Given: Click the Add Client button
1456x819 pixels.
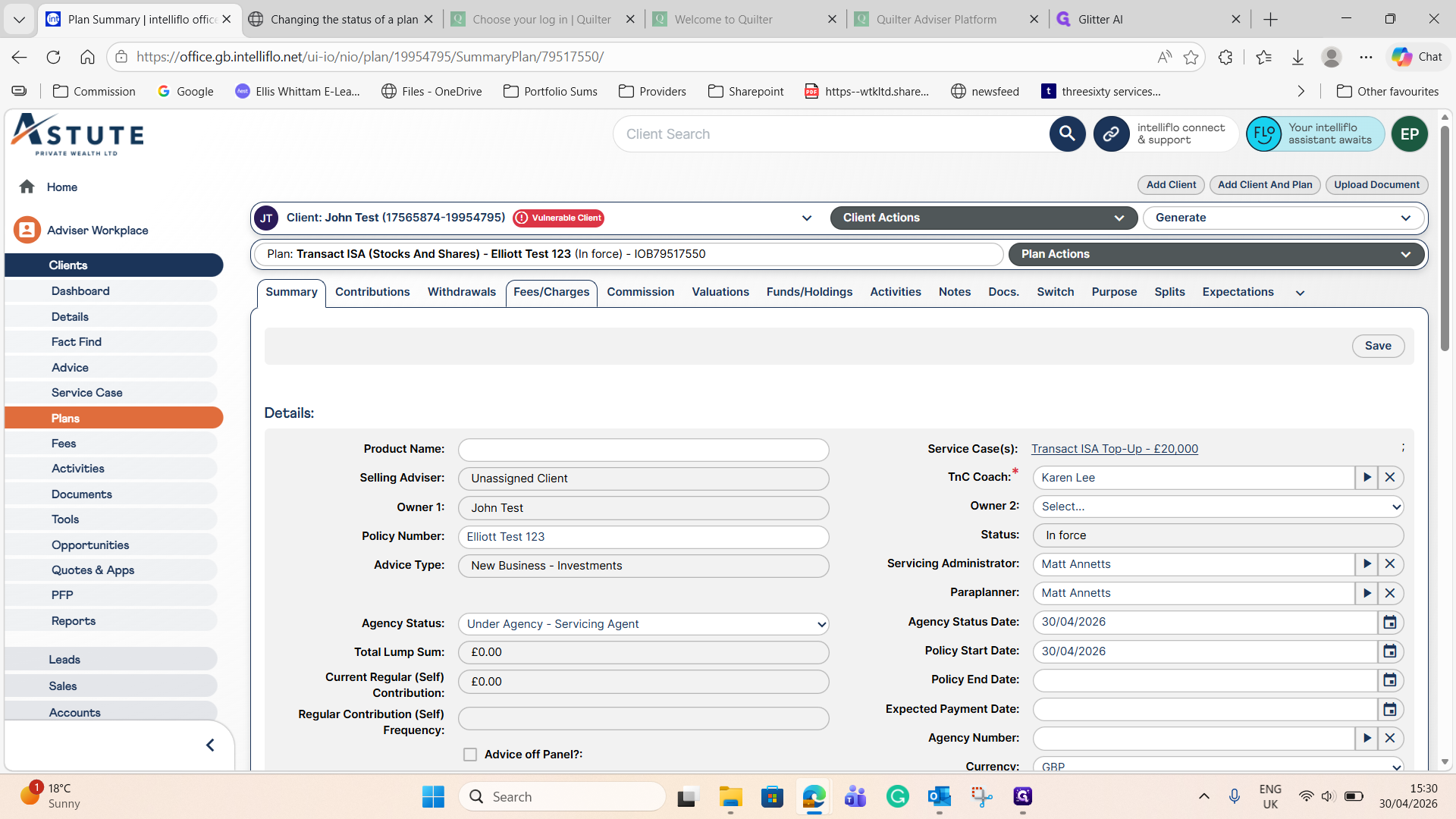Looking at the screenshot, I should [1171, 185].
